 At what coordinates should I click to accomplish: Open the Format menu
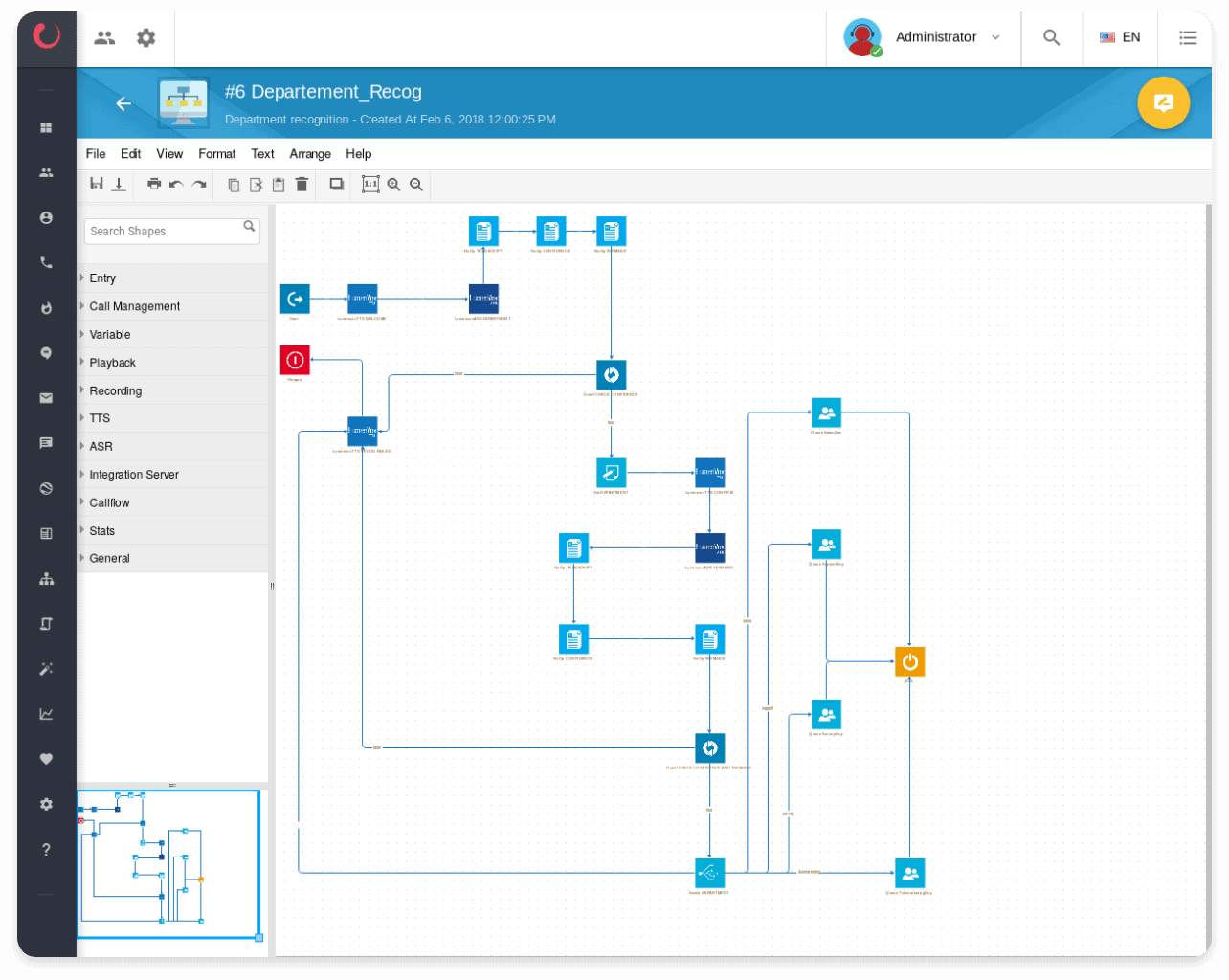(217, 154)
